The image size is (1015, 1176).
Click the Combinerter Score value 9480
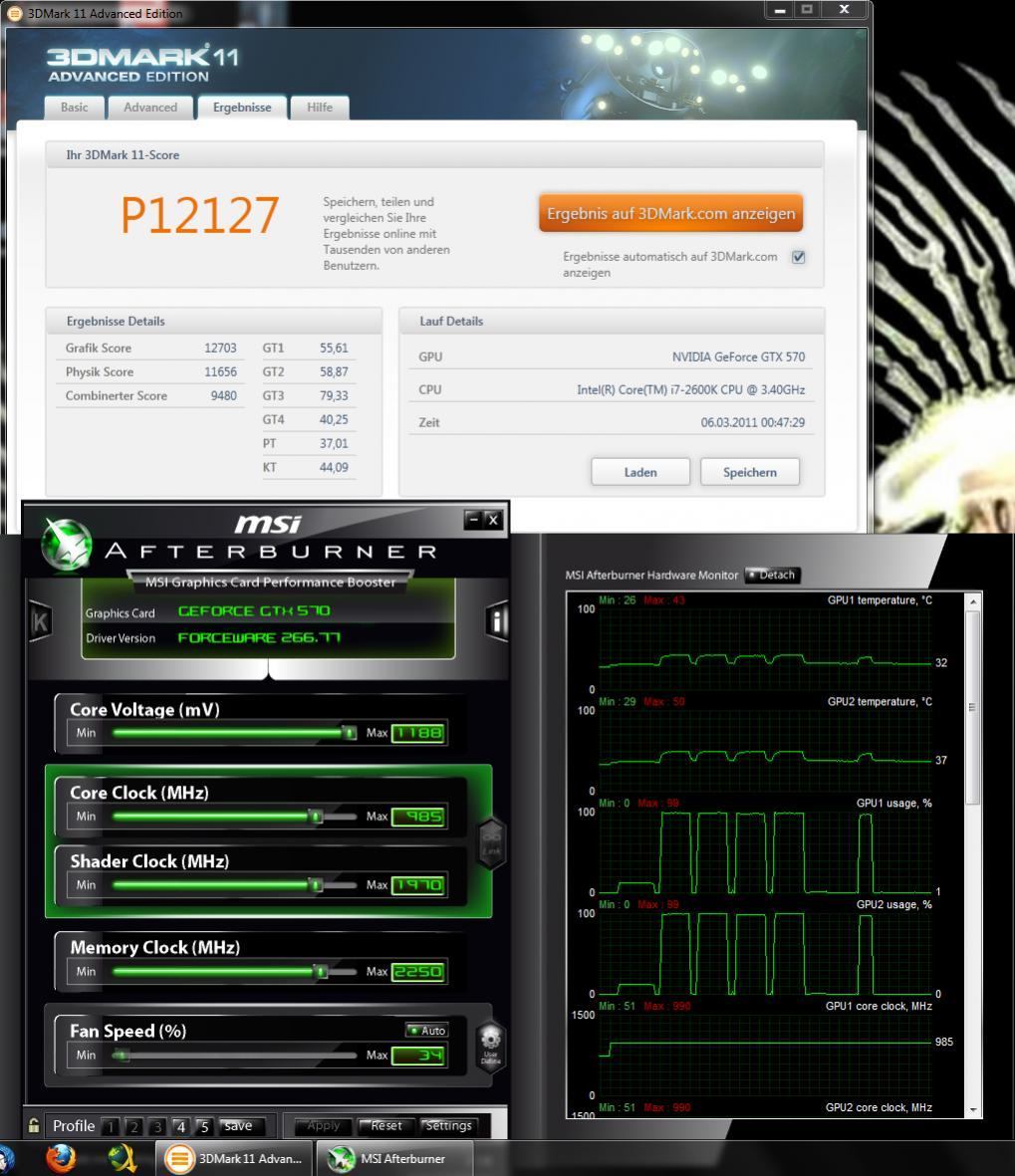[x=223, y=396]
